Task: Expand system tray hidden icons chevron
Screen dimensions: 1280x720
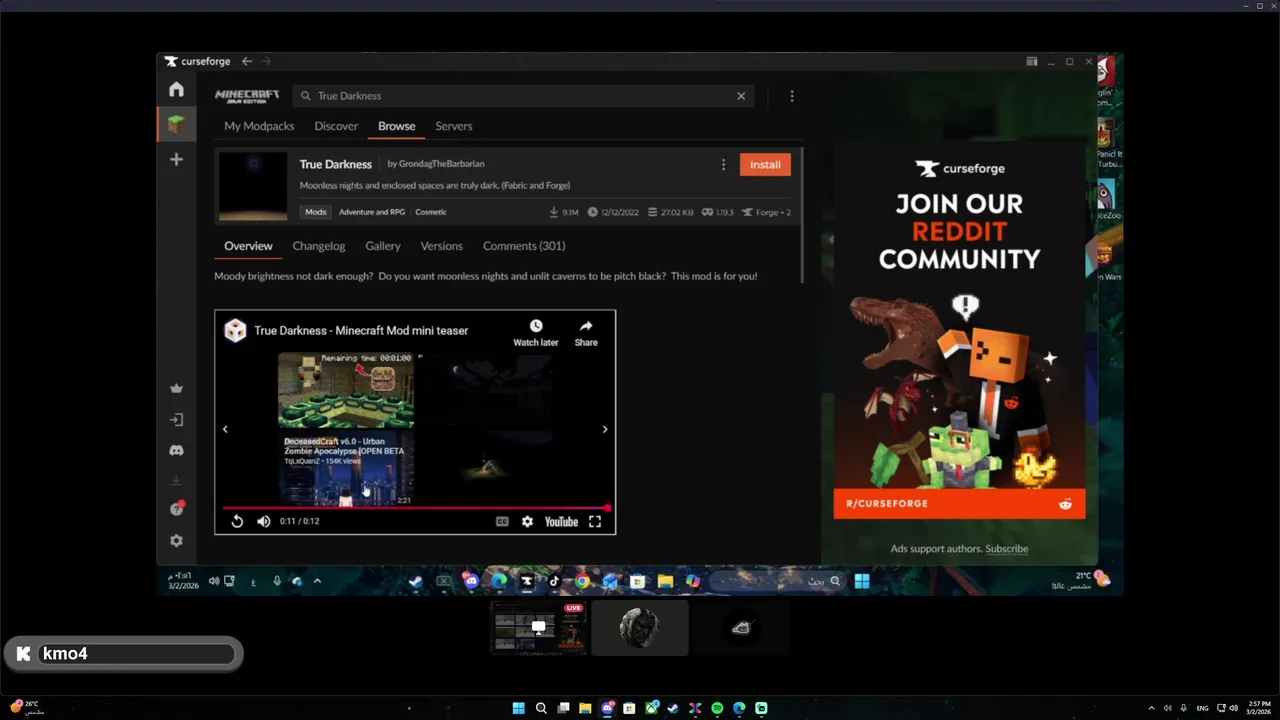Action: [x=1151, y=708]
